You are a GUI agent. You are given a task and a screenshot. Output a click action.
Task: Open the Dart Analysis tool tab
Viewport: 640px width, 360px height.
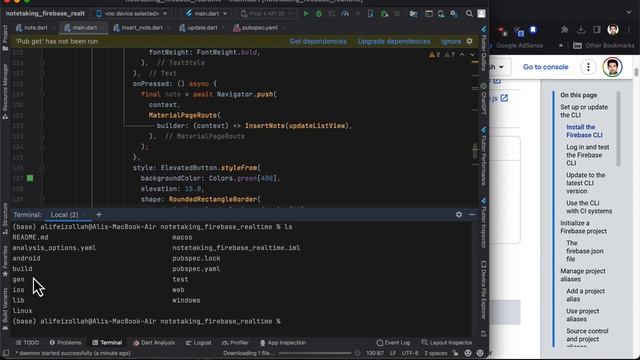coord(153,343)
